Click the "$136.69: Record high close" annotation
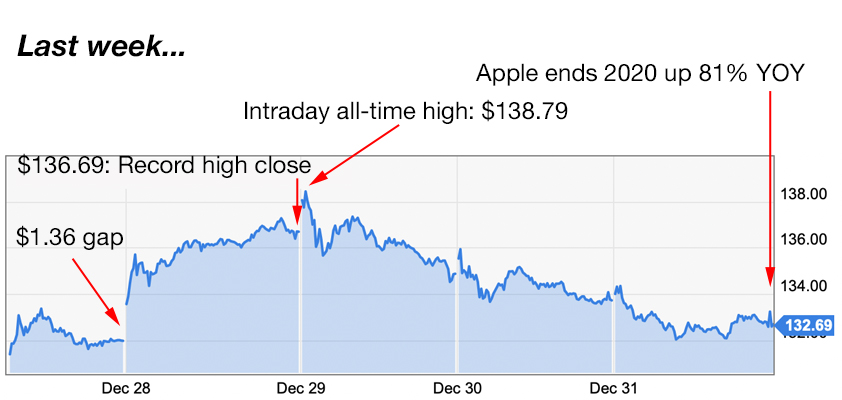The width and height of the screenshot is (842, 400). point(165,164)
